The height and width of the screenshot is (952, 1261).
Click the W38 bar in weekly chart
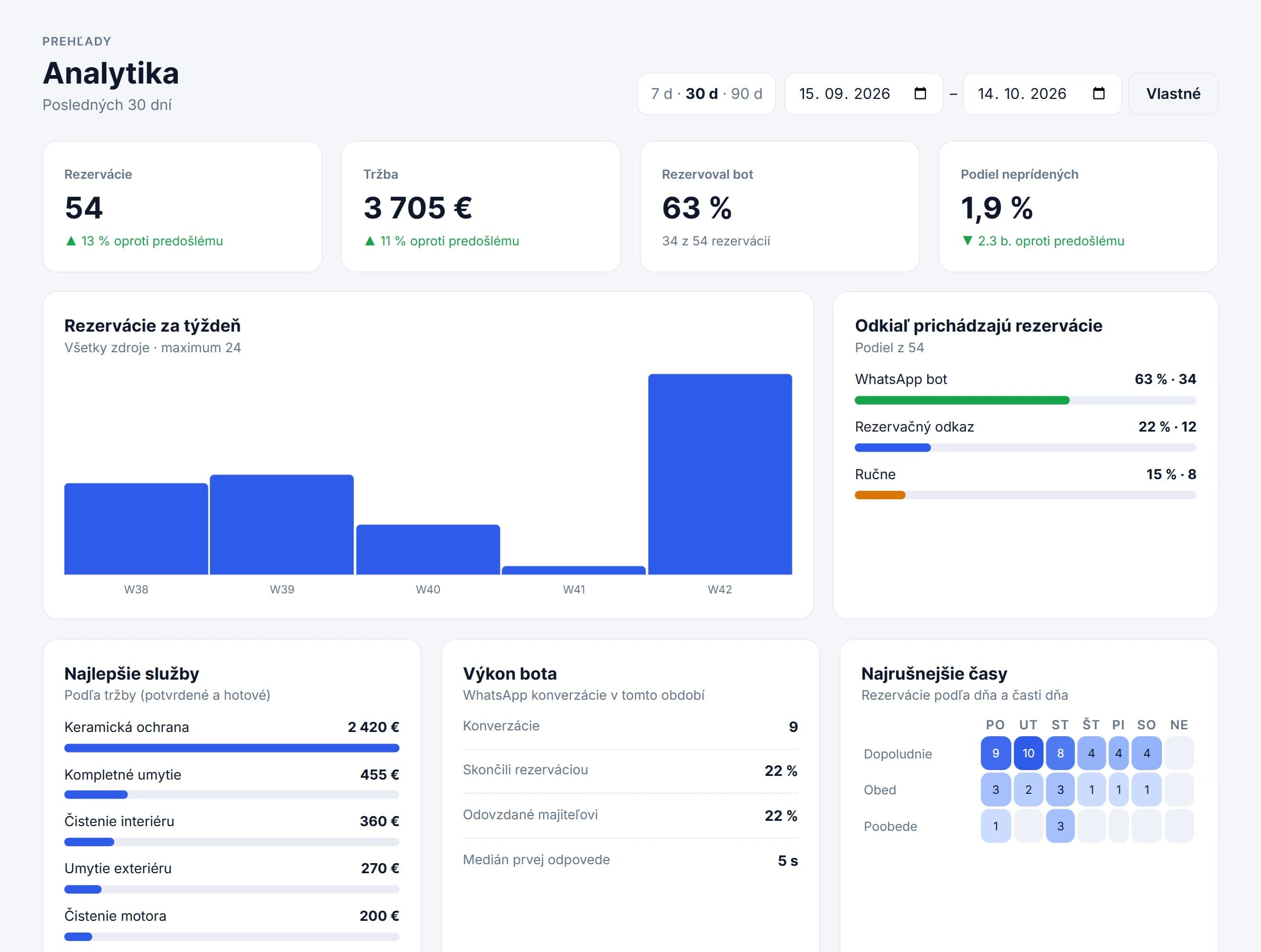pos(136,528)
